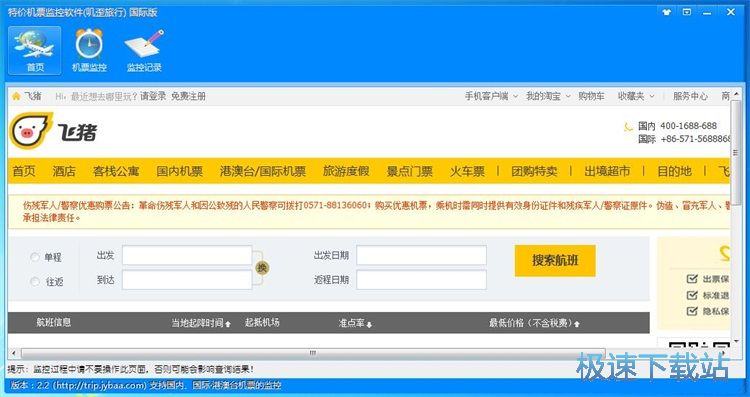The width and height of the screenshot is (750, 397).
Task: Open the 国内机票 tab
Action: coord(180,171)
